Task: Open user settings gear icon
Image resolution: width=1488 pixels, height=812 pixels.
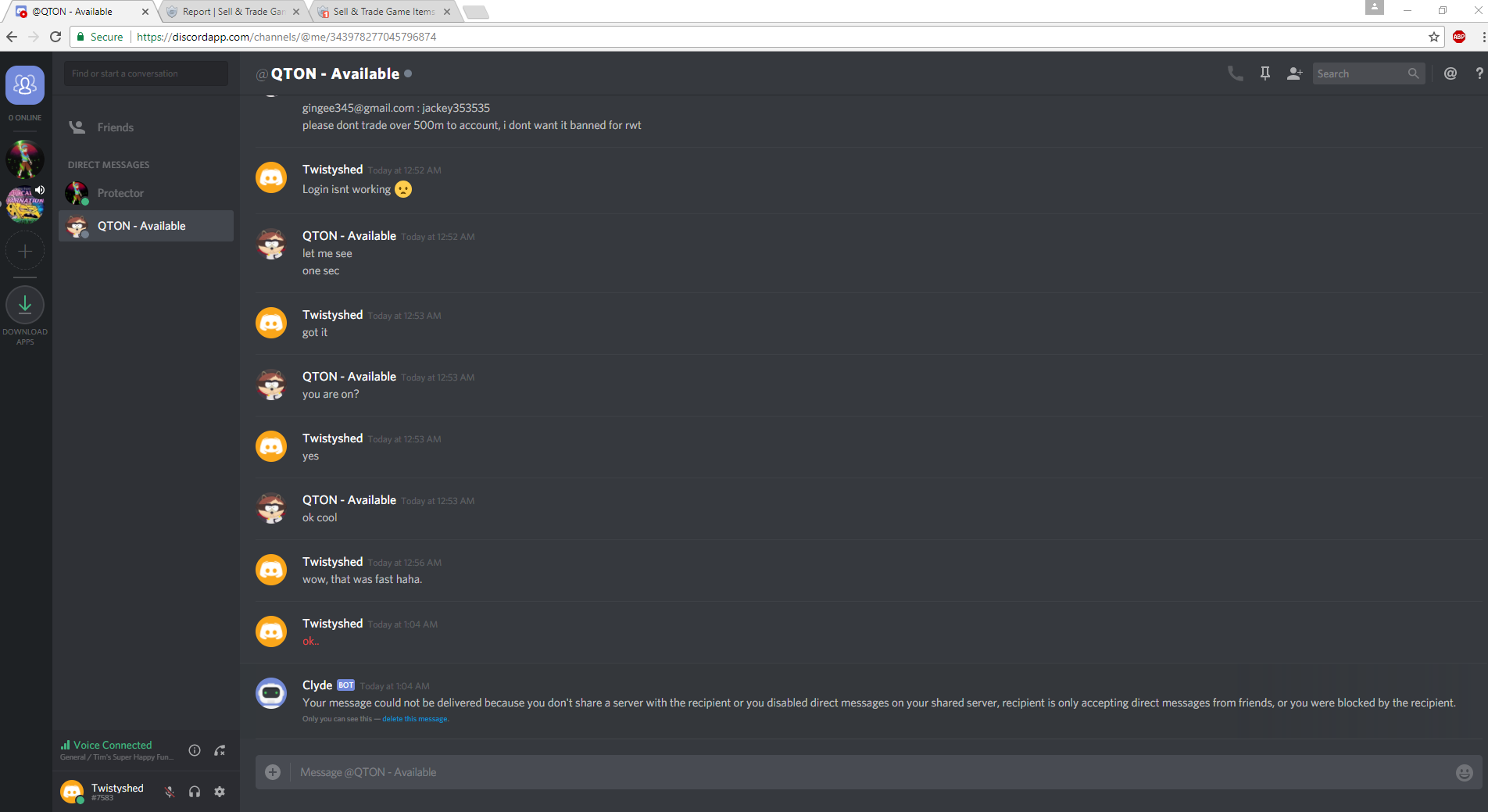Action: click(220, 792)
